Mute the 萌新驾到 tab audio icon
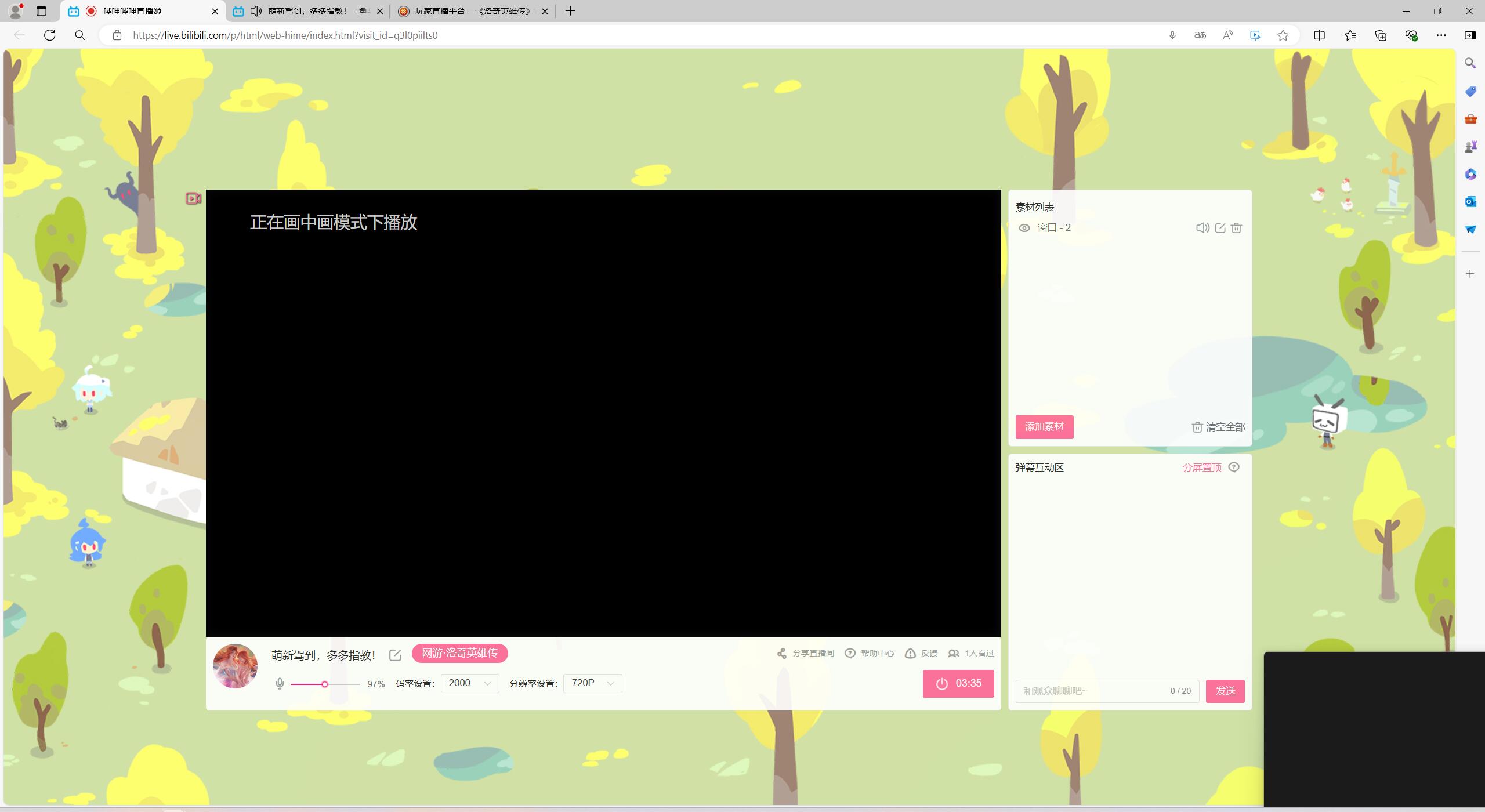 (256, 11)
